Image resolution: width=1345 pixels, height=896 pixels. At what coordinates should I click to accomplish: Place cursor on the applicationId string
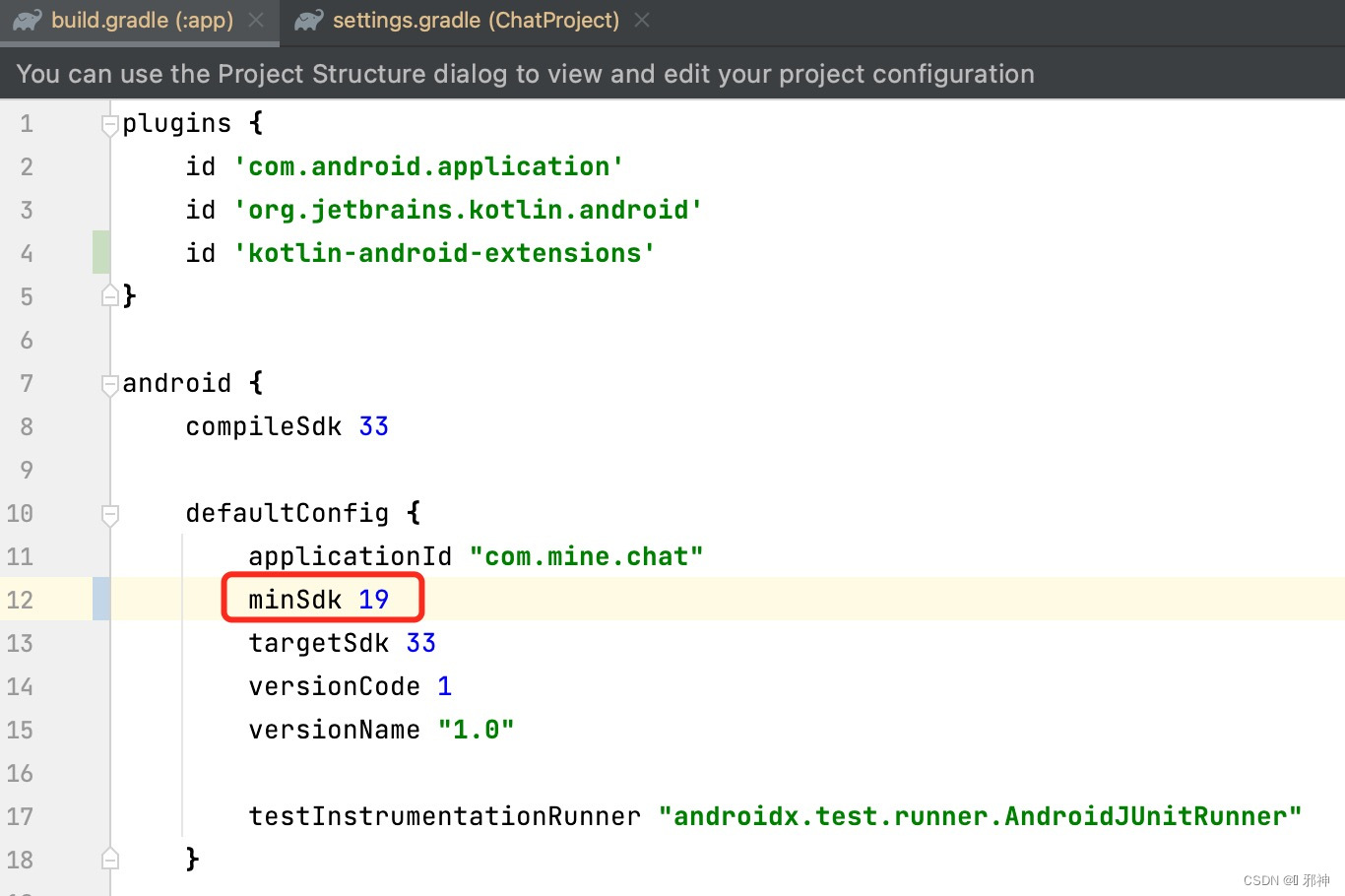coord(586,555)
